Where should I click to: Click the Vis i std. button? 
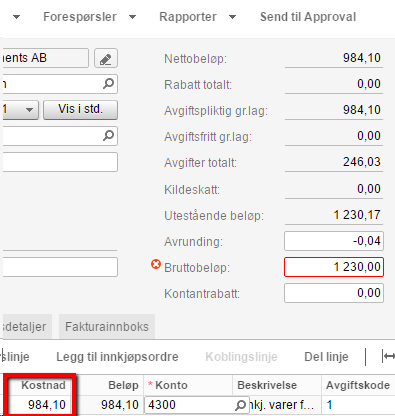(81, 109)
